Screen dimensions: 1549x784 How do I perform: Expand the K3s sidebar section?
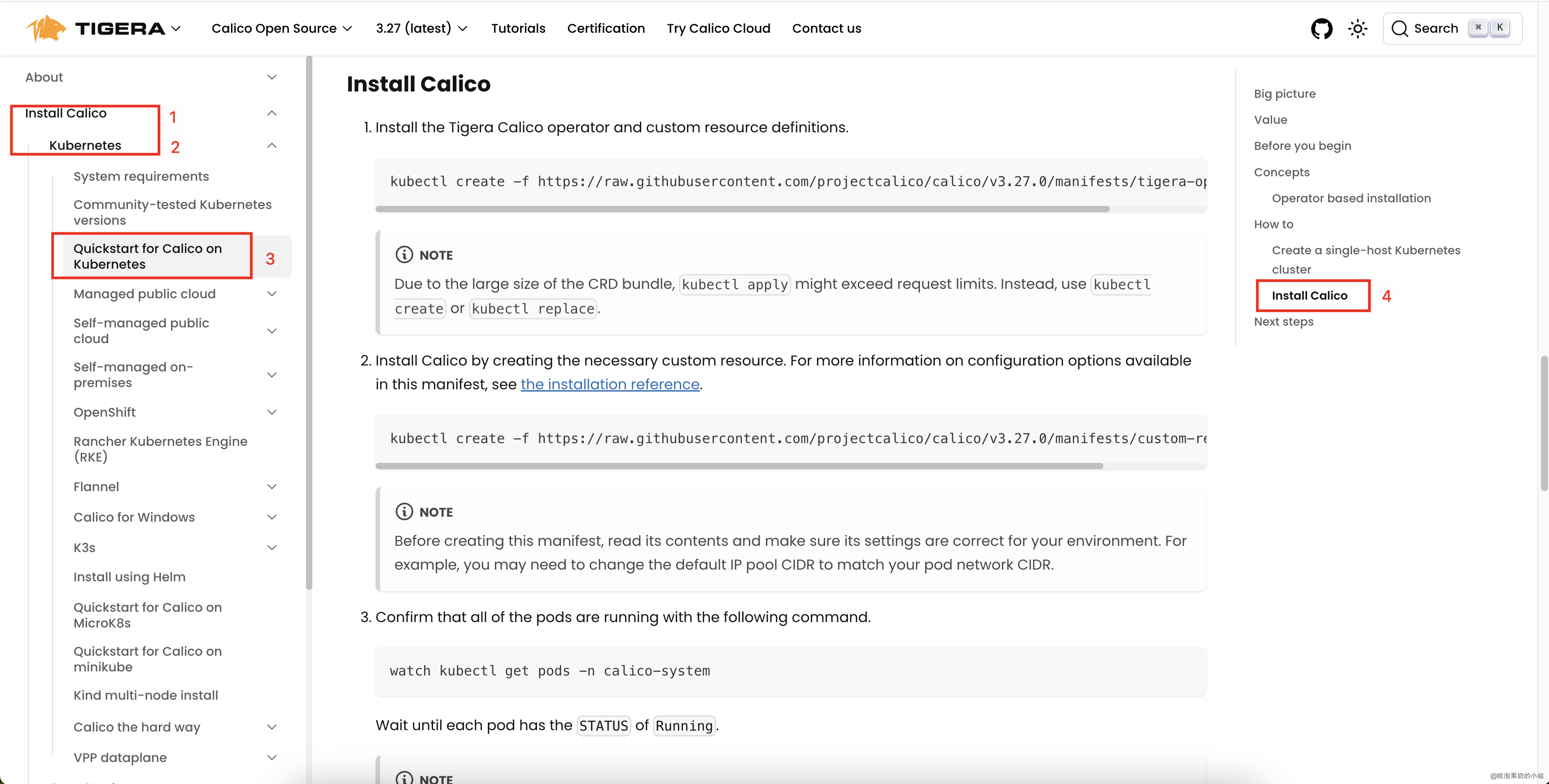coord(272,548)
